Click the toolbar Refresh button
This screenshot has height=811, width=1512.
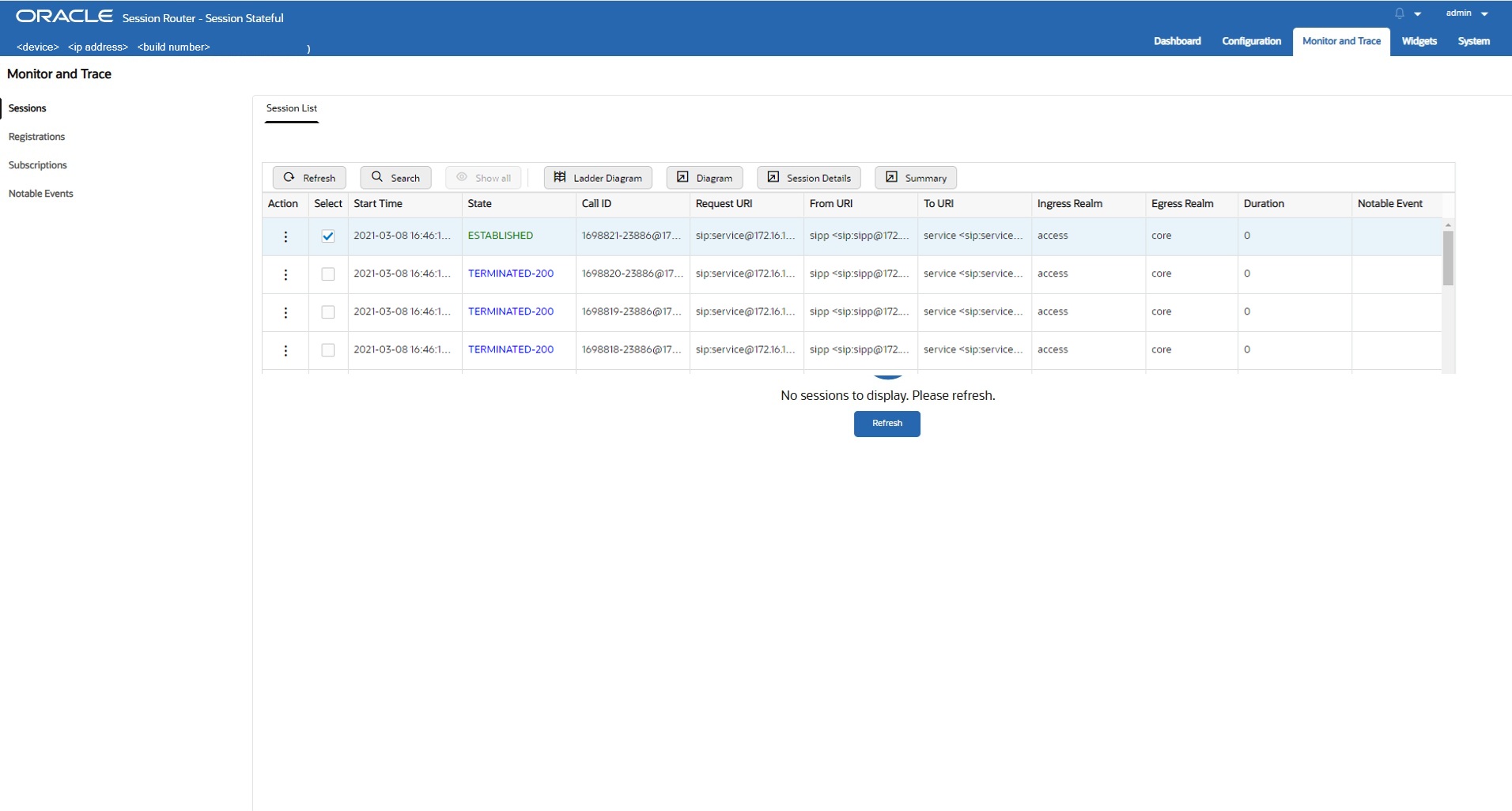tap(309, 178)
